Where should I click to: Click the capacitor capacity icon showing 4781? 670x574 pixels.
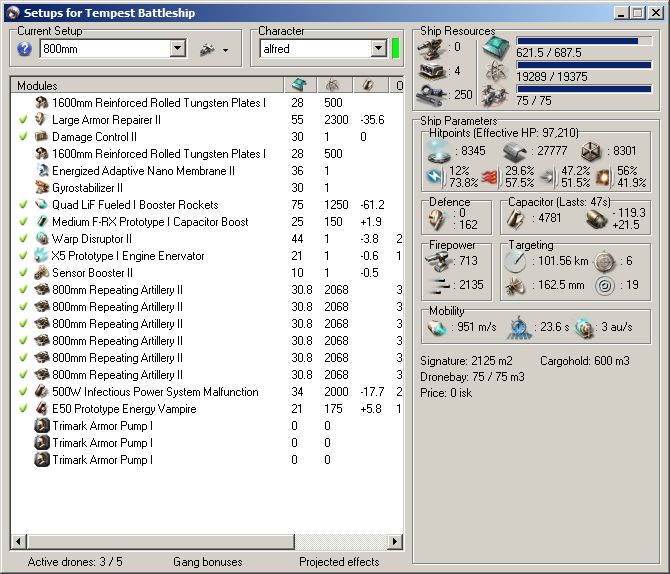[516, 219]
